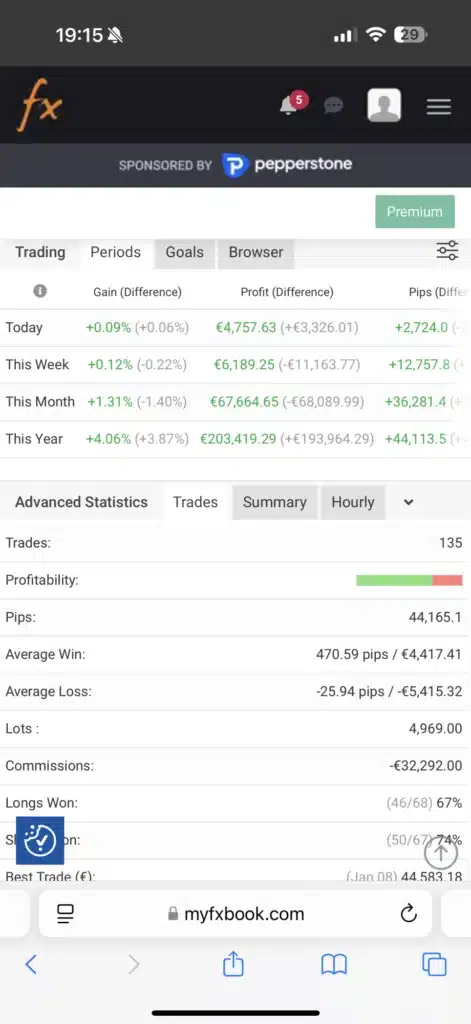Reload the page in Safari

(408, 913)
